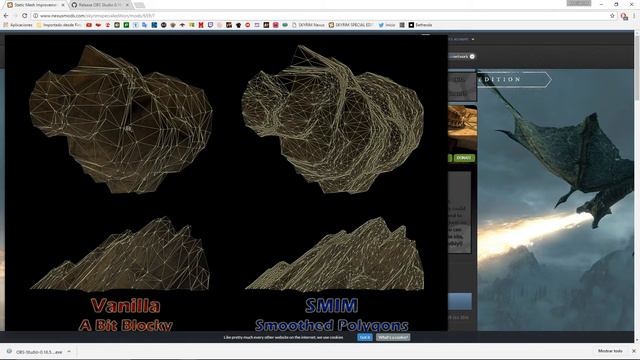Close the Static Mesh Improvement tab
This screenshot has width=640, height=360.
pyautogui.click(x=63, y=5)
